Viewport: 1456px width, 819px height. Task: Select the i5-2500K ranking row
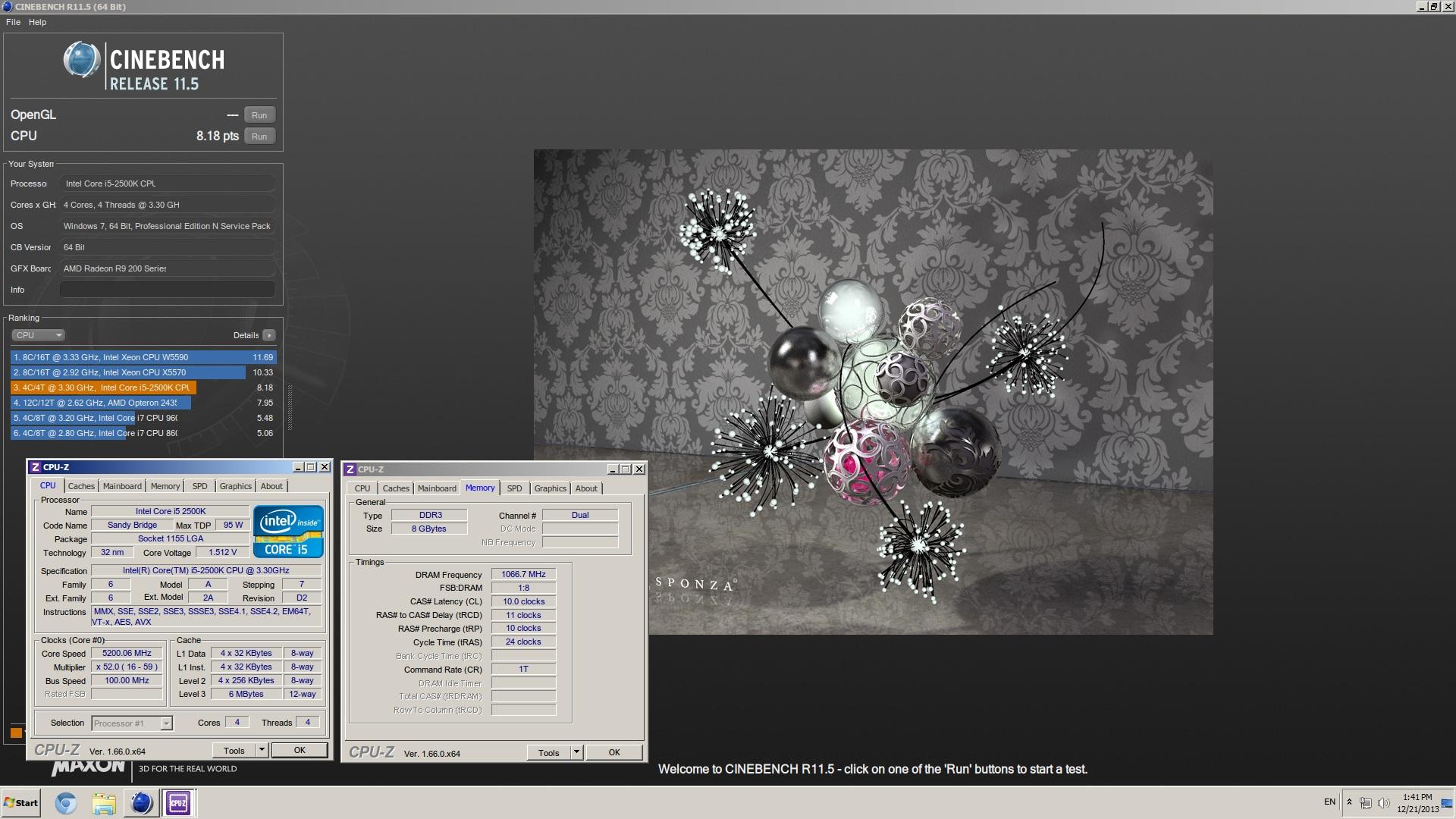[143, 388]
